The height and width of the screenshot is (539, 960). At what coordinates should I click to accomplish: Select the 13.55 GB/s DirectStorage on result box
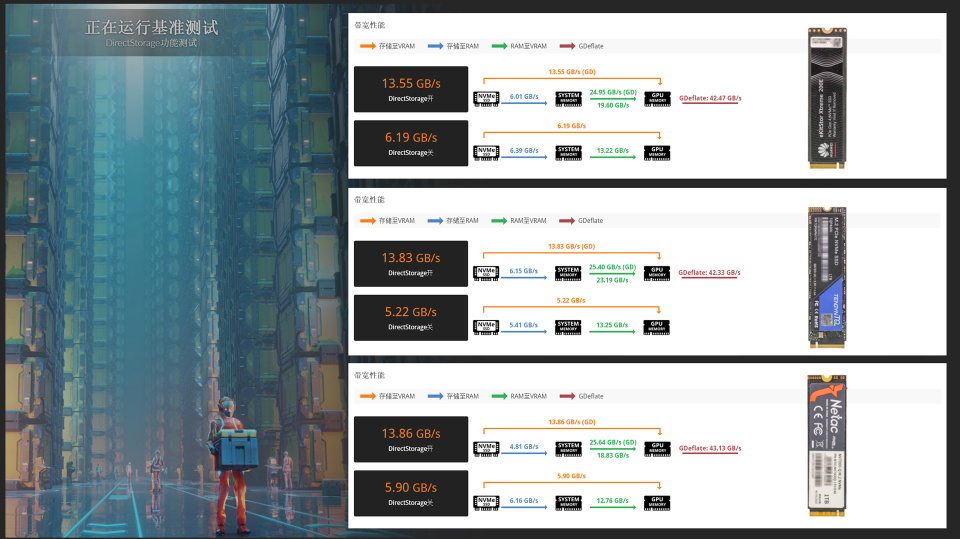coord(411,89)
